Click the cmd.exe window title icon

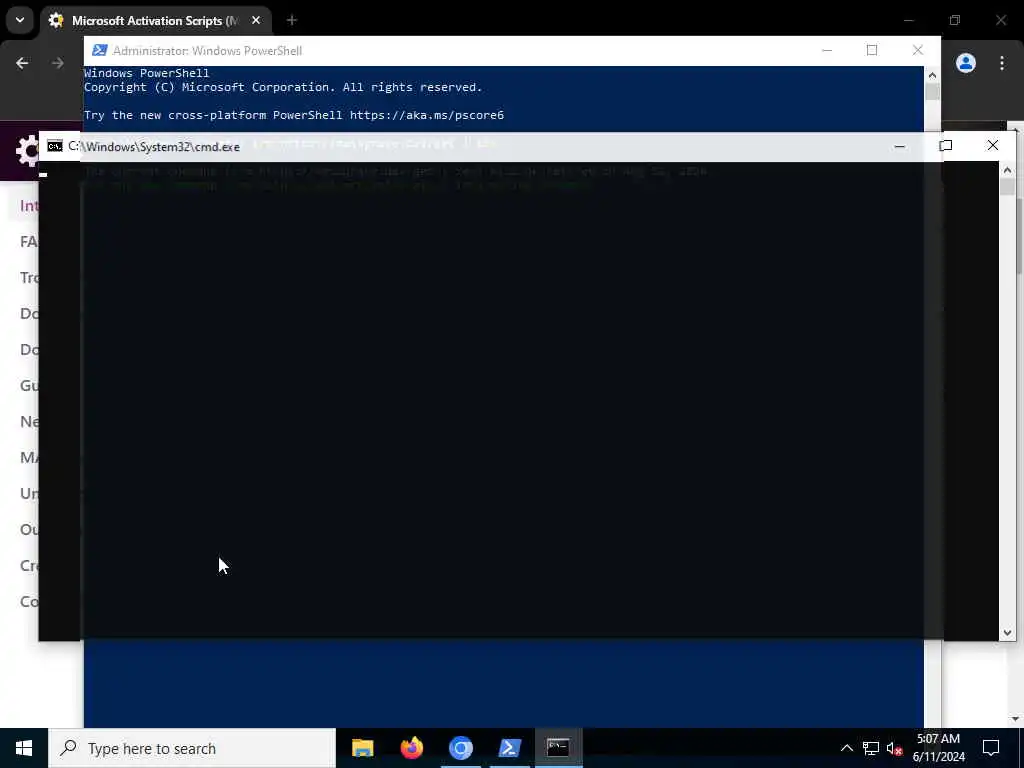[x=55, y=146]
